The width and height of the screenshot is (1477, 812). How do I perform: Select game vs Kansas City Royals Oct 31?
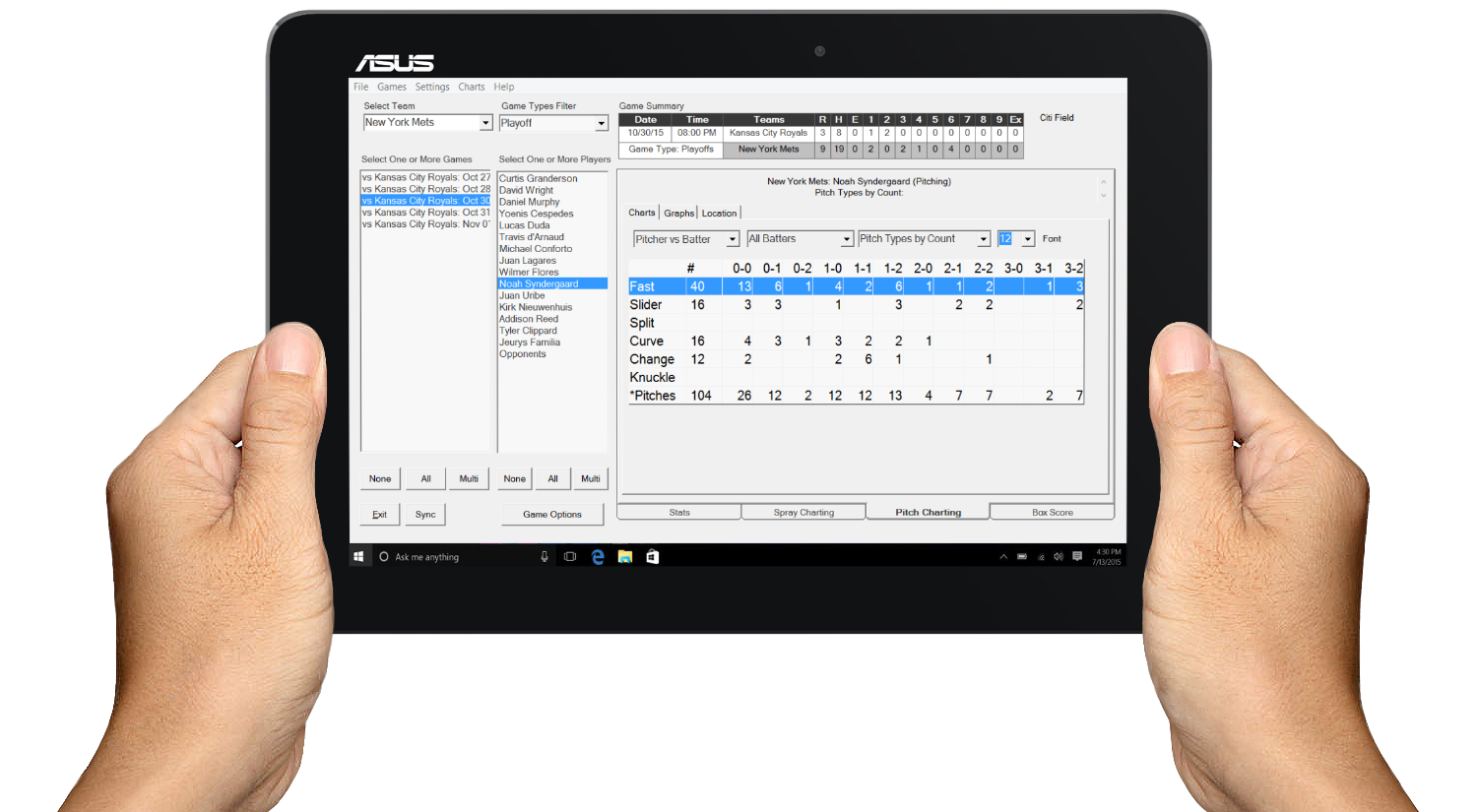tap(426, 213)
